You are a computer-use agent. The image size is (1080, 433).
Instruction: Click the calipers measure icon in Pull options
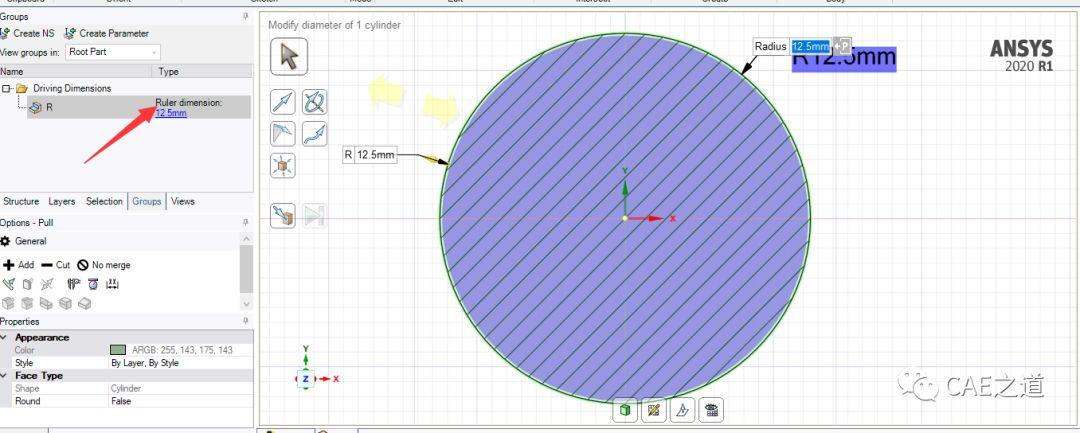tap(74, 284)
